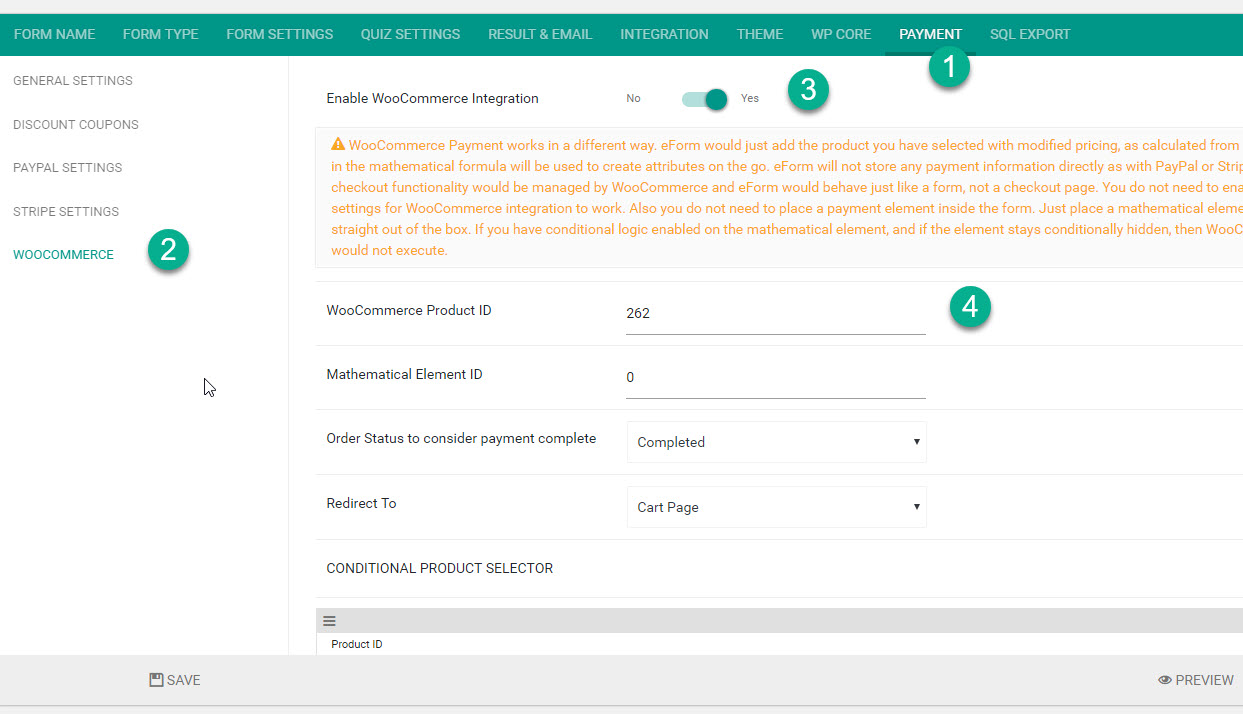Switch to the Form Name tab

[x=55, y=34]
